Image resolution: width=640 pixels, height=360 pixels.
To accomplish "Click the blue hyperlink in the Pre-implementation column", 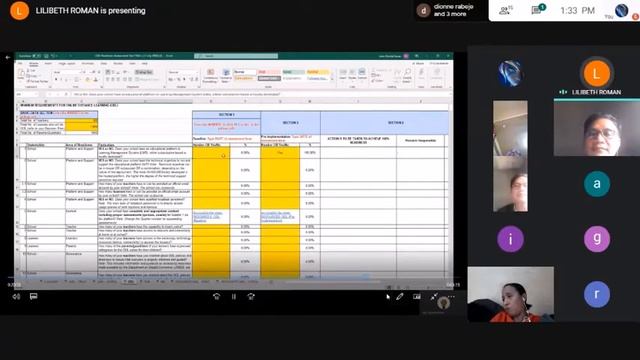I will click(x=278, y=217).
